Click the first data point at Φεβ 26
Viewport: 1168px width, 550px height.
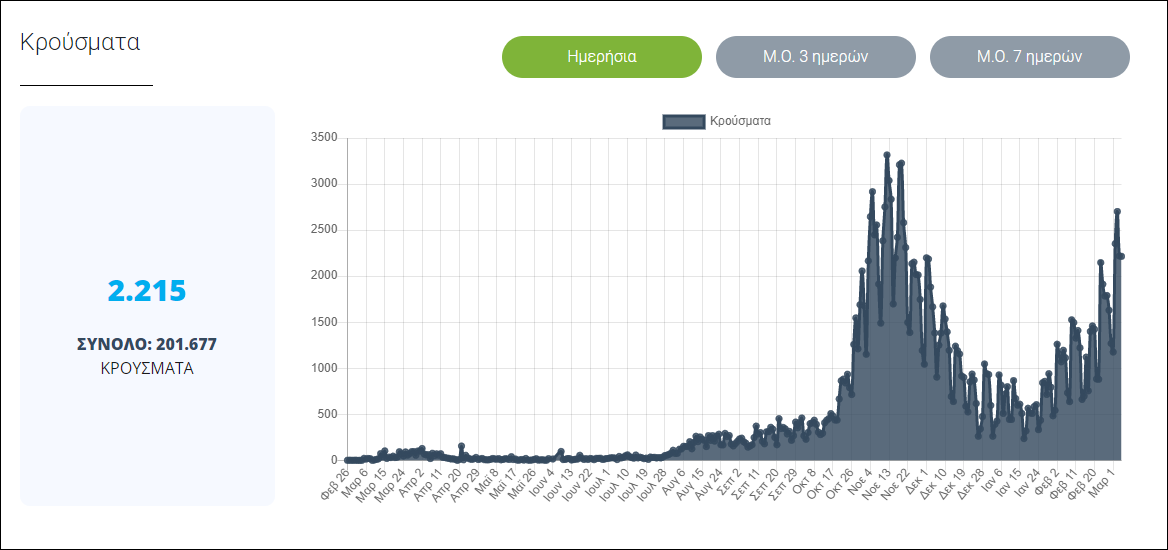click(347, 460)
